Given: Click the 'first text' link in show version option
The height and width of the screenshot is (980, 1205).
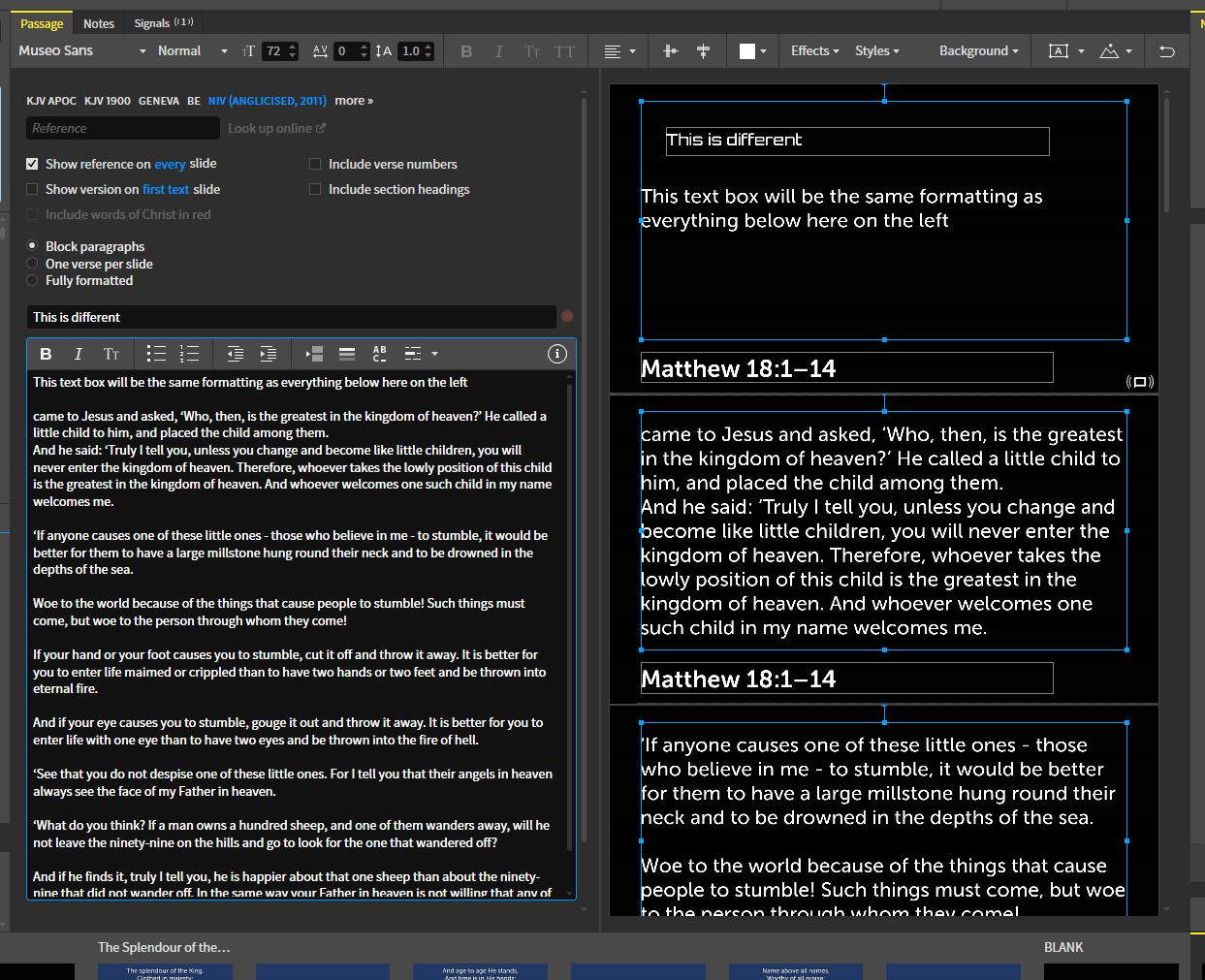Looking at the screenshot, I should (166, 189).
